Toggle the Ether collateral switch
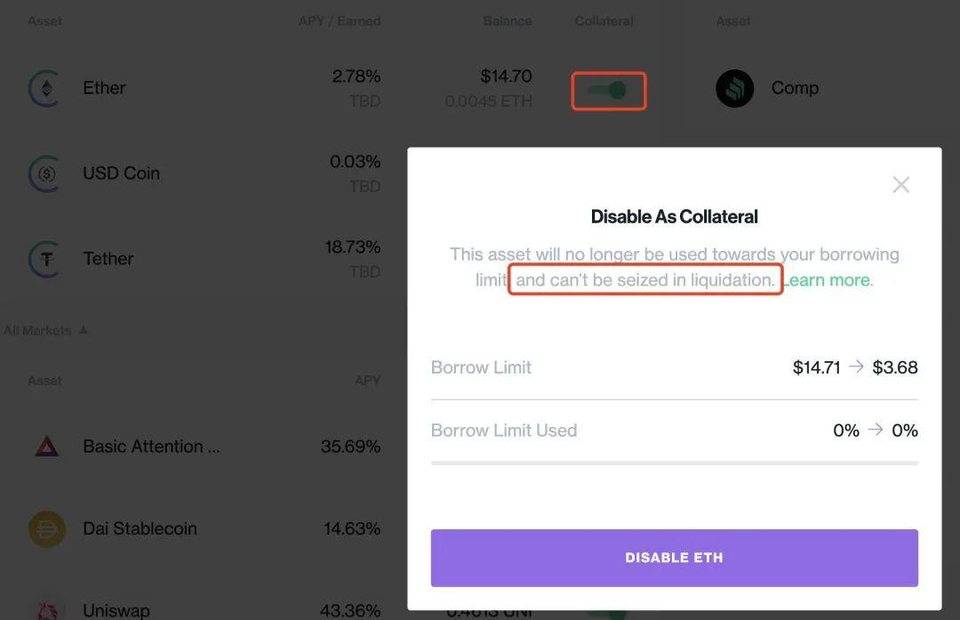Image resolution: width=960 pixels, height=620 pixels. pos(608,91)
